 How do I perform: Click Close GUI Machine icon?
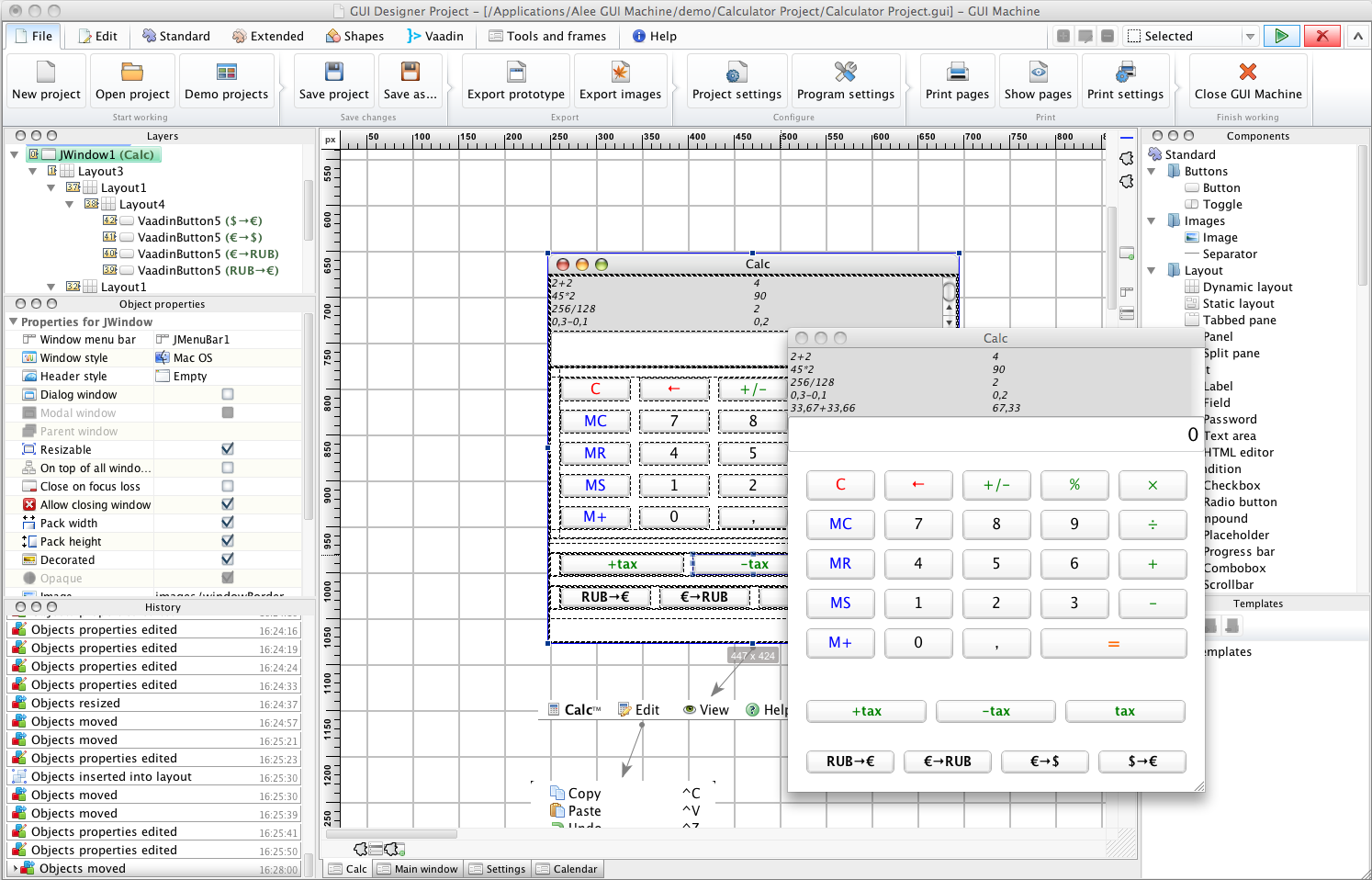[1247, 73]
